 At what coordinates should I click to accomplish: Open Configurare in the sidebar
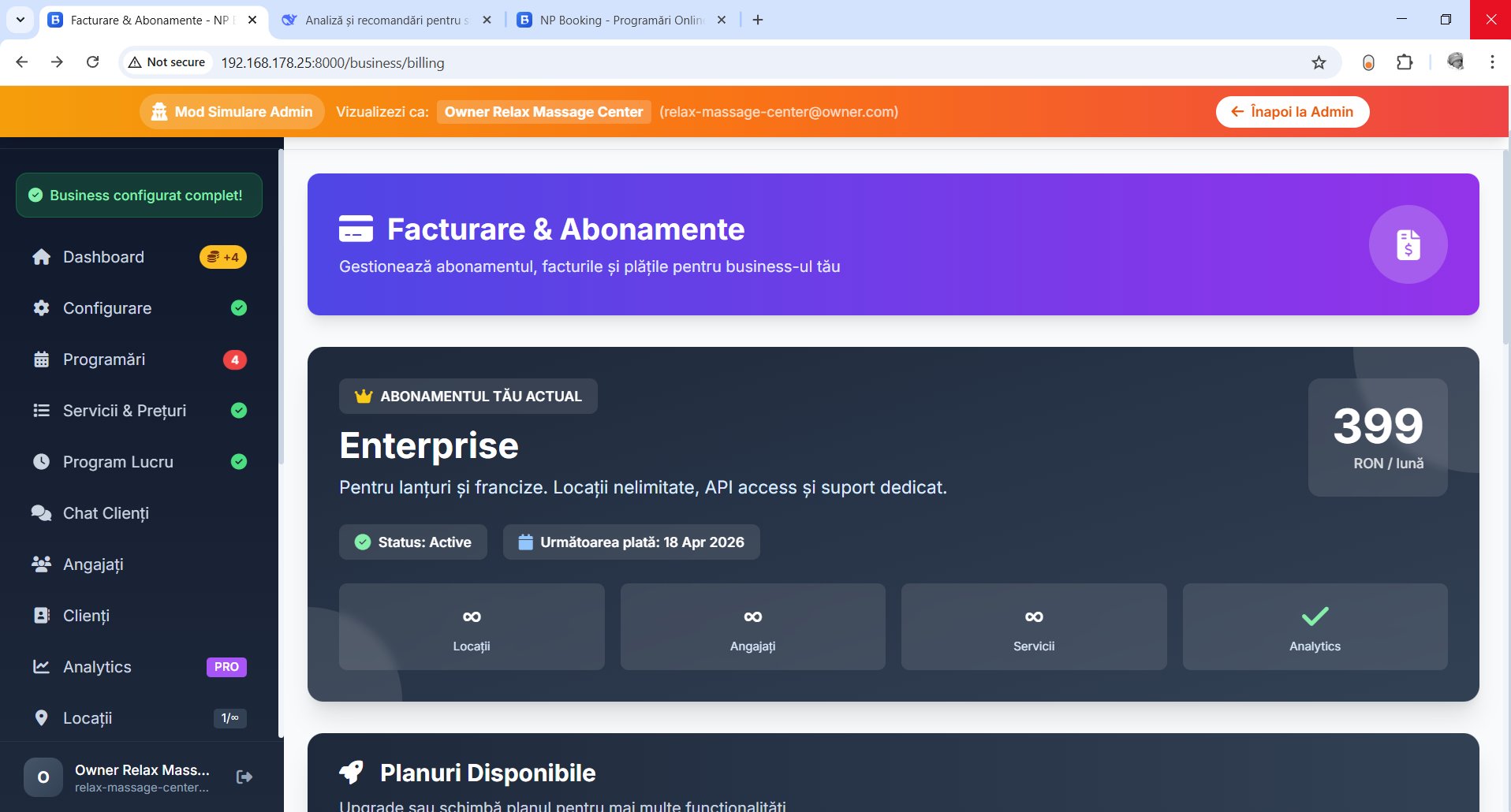(x=107, y=308)
